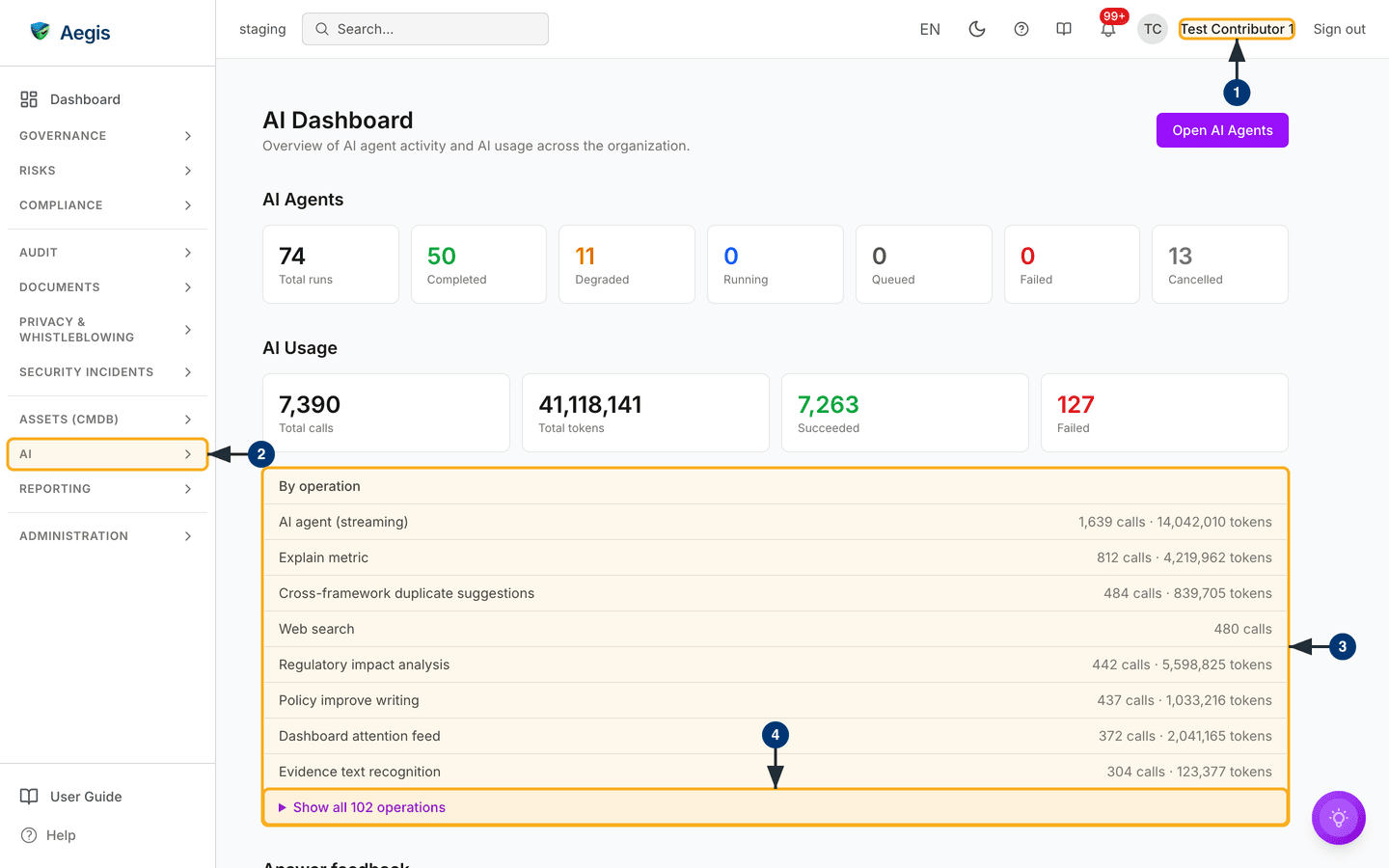
Task: Open the Dashboard menu item
Action: click(x=107, y=99)
